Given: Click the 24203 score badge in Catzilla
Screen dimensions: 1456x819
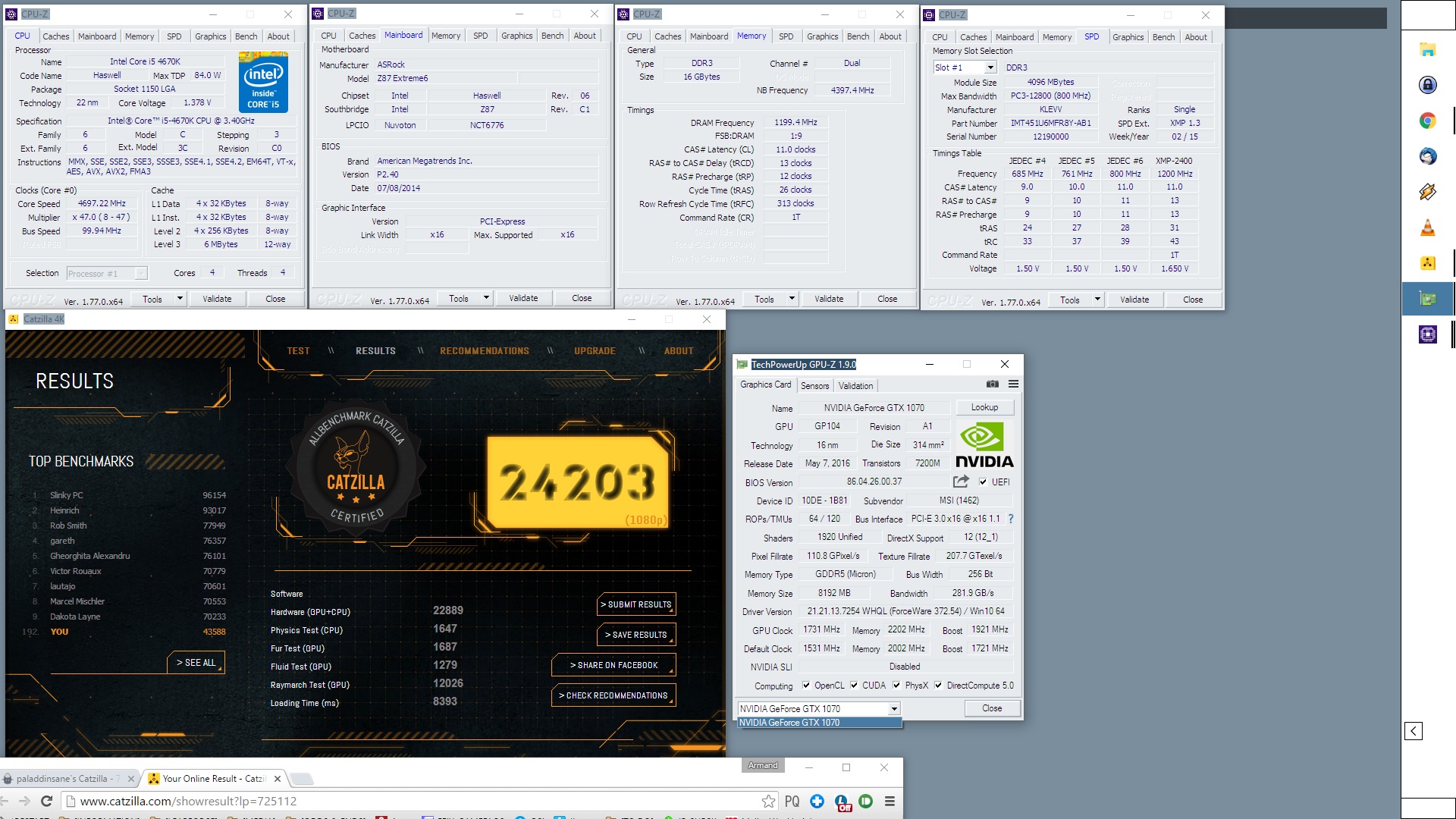Looking at the screenshot, I should coord(578,482).
